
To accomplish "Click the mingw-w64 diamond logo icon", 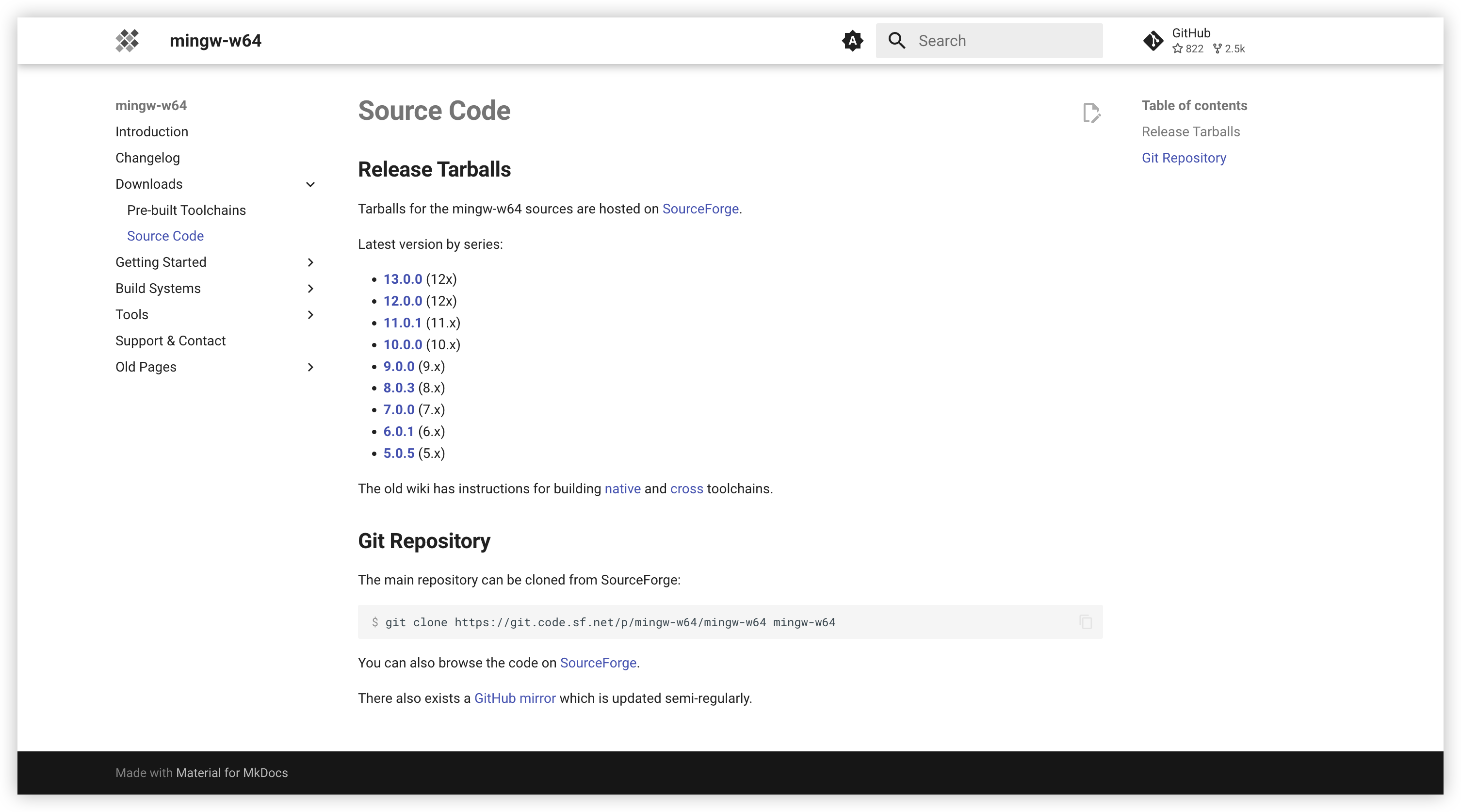I will click(x=127, y=41).
